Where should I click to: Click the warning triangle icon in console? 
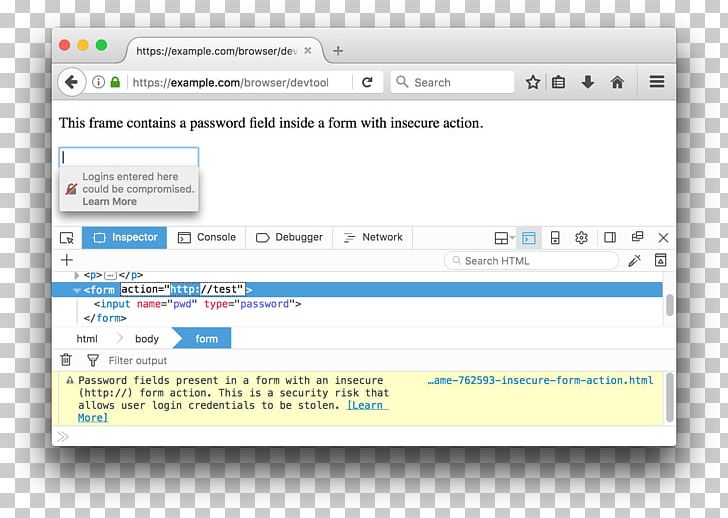point(70,381)
